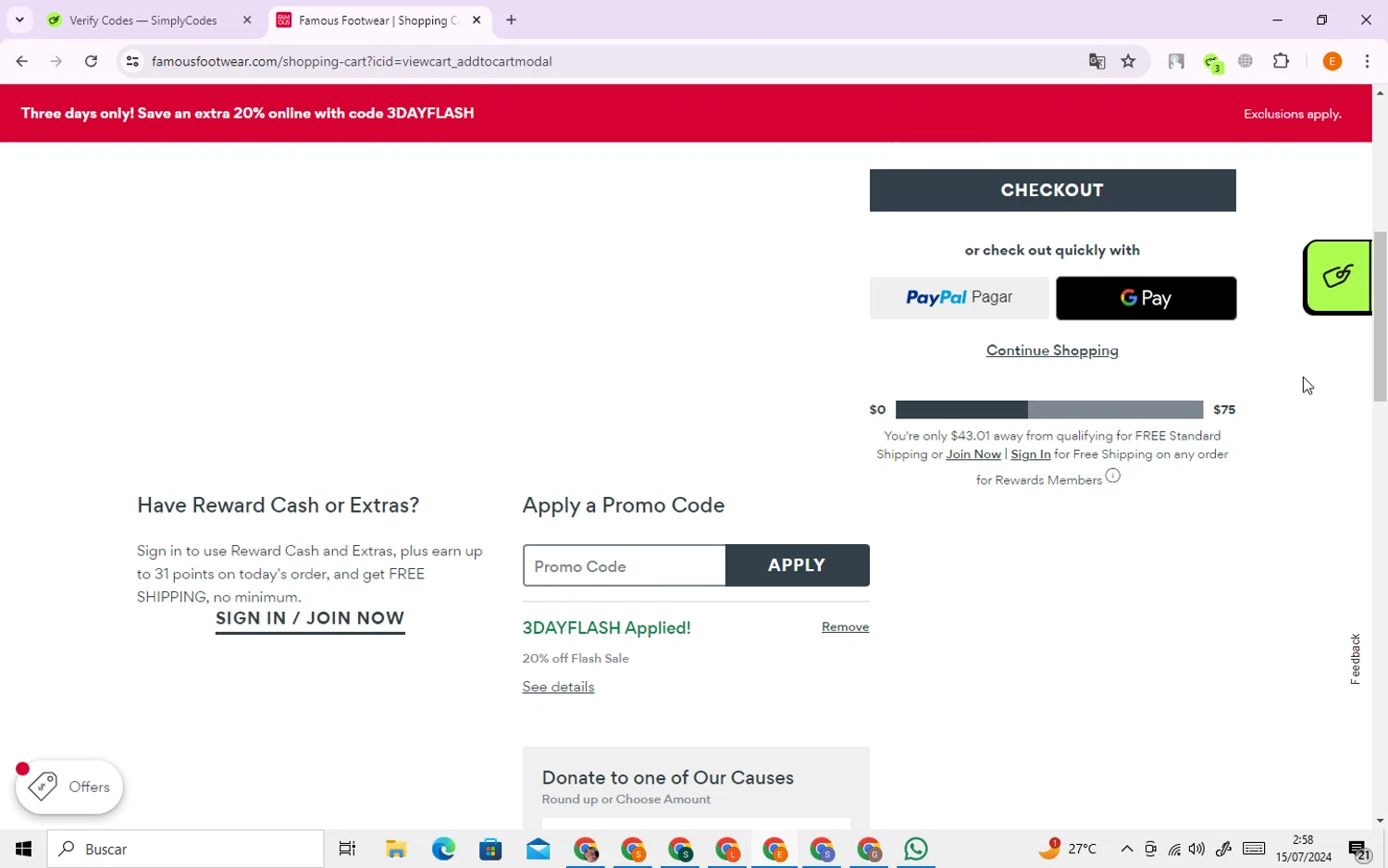Open Chrome taskbar icon with L badge
1388x868 pixels.
click(727, 849)
